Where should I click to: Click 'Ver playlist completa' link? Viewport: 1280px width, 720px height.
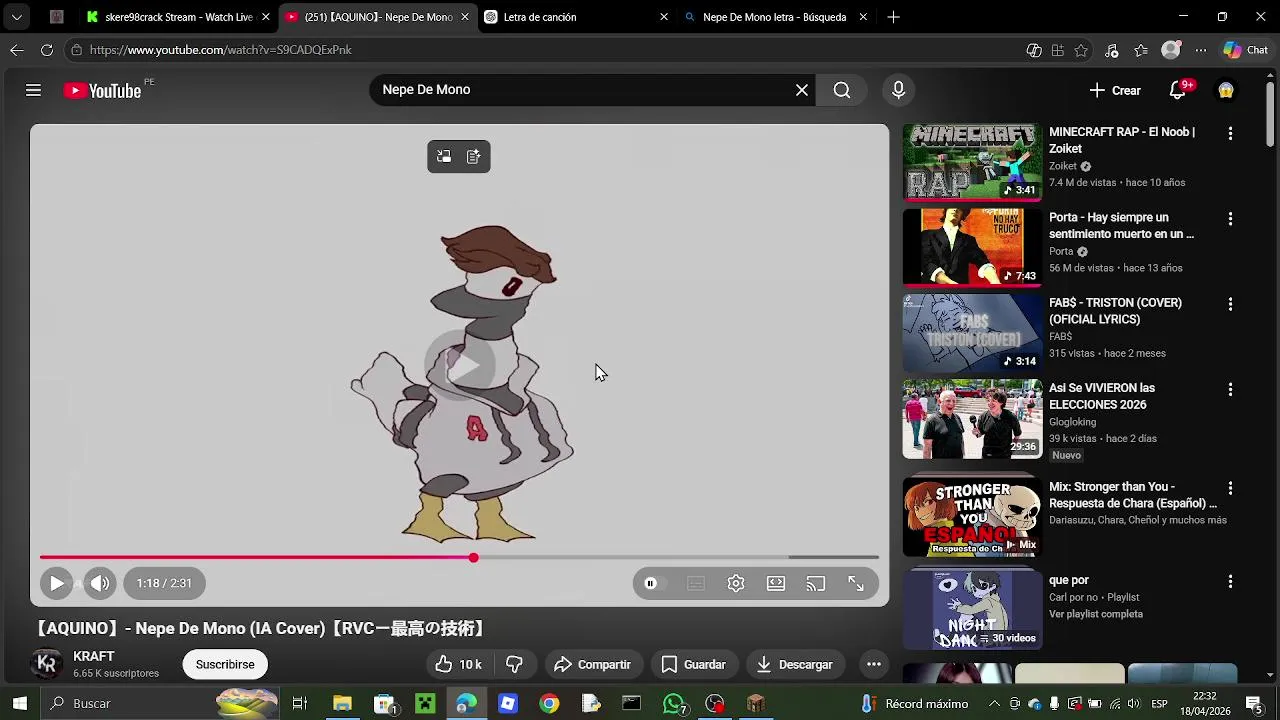point(1096,614)
